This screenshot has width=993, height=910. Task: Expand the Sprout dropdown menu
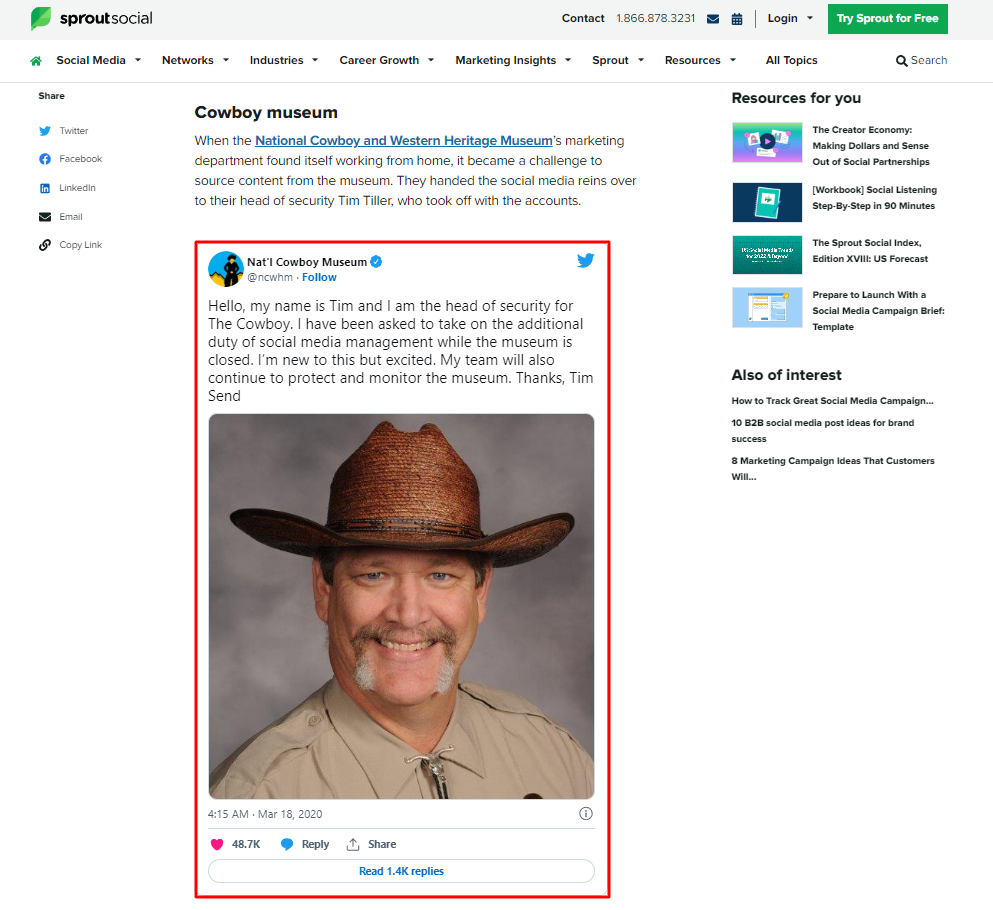point(617,60)
